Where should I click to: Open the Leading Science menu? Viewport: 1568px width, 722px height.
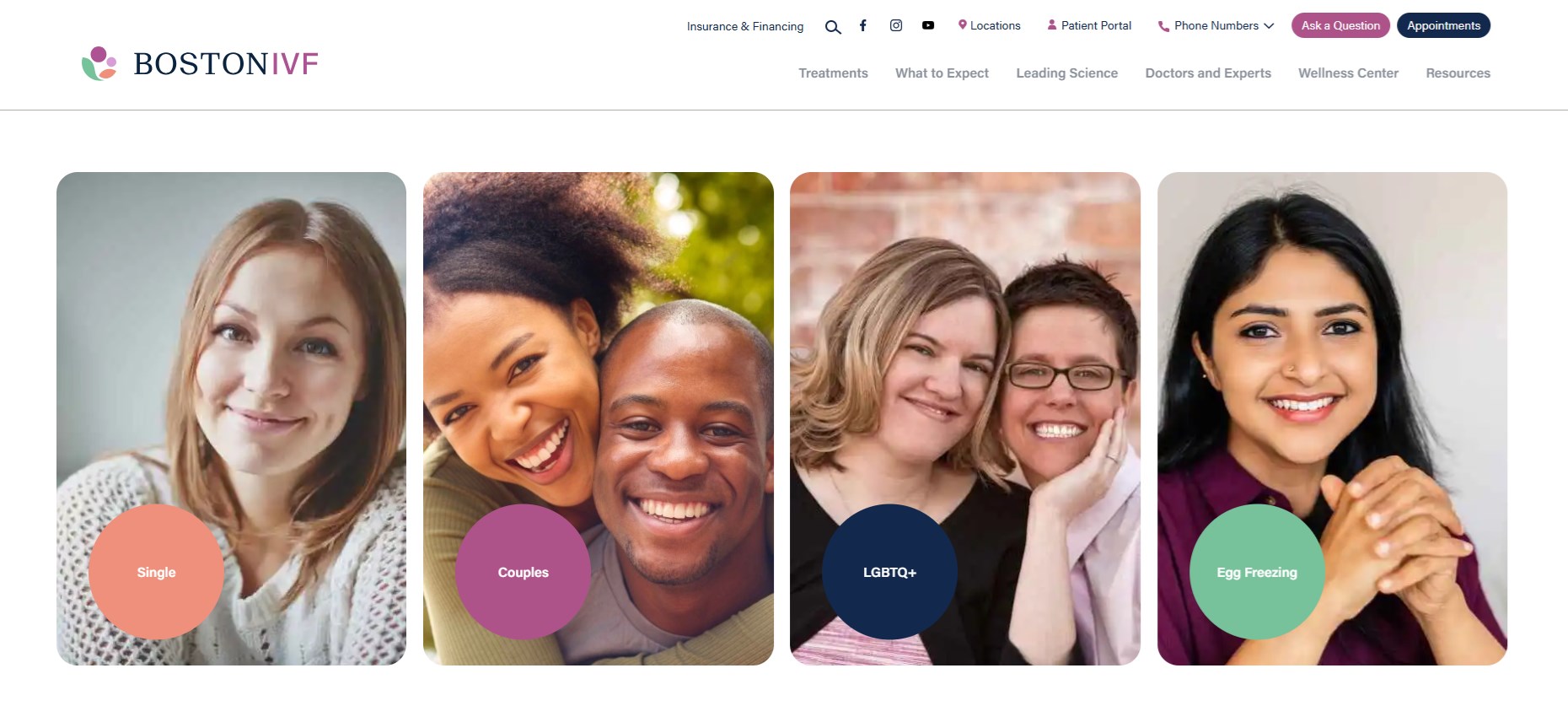coord(1066,73)
